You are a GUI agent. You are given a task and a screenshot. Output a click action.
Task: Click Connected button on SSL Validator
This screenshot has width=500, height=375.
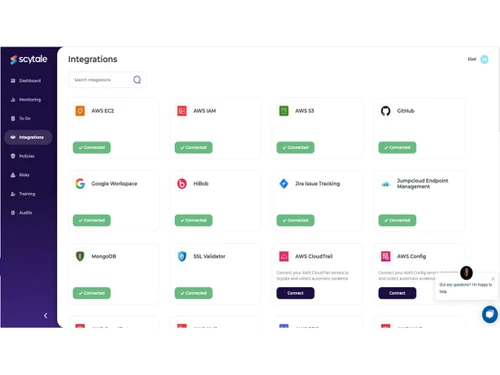[x=194, y=293]
